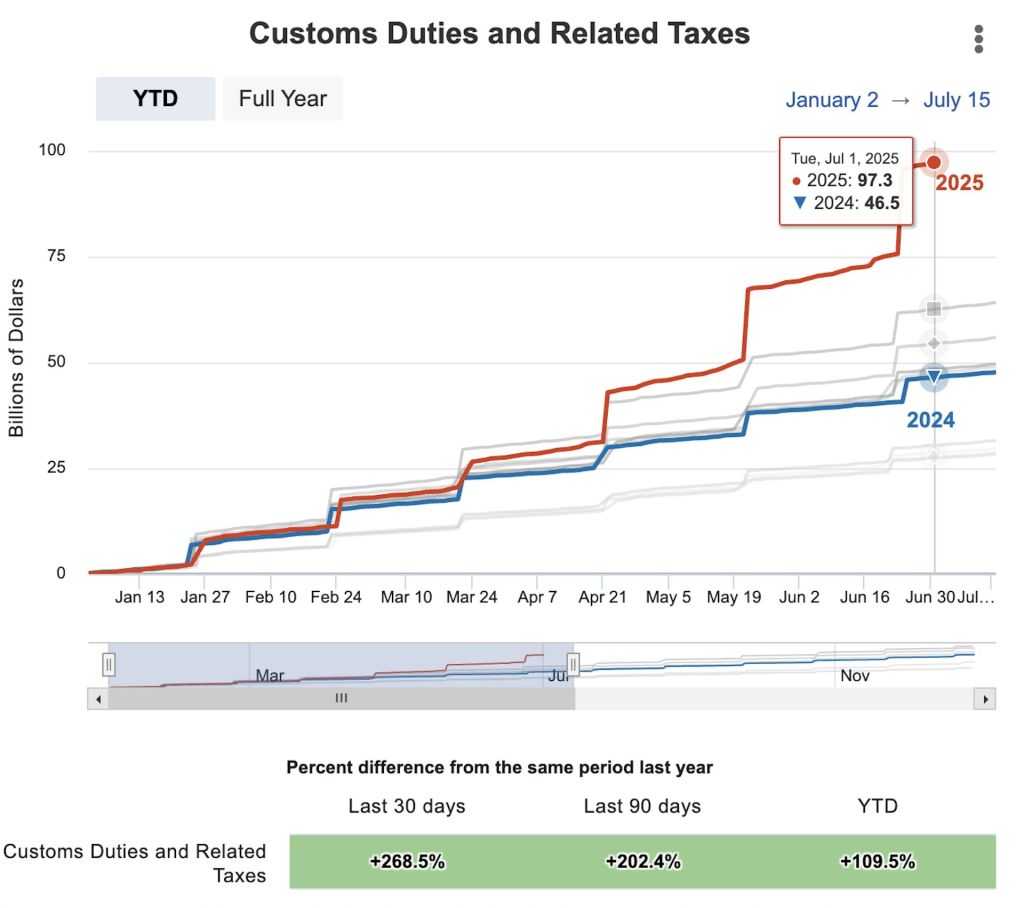The image size is (1024, 908).
Task: Click the January 2 start date
Action: coord(831,100)
